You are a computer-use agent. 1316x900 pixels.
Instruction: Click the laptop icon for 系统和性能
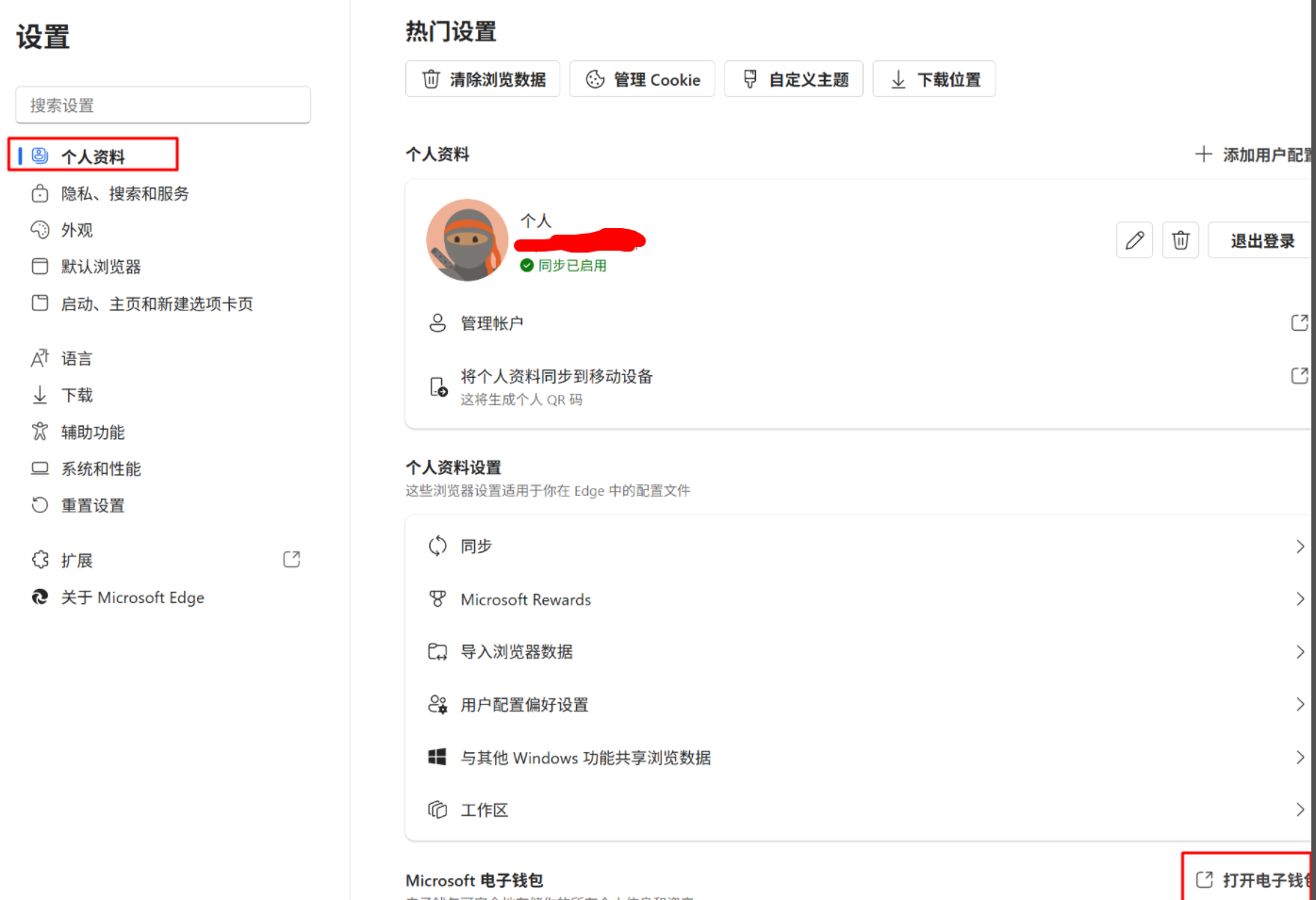(40, 468)
